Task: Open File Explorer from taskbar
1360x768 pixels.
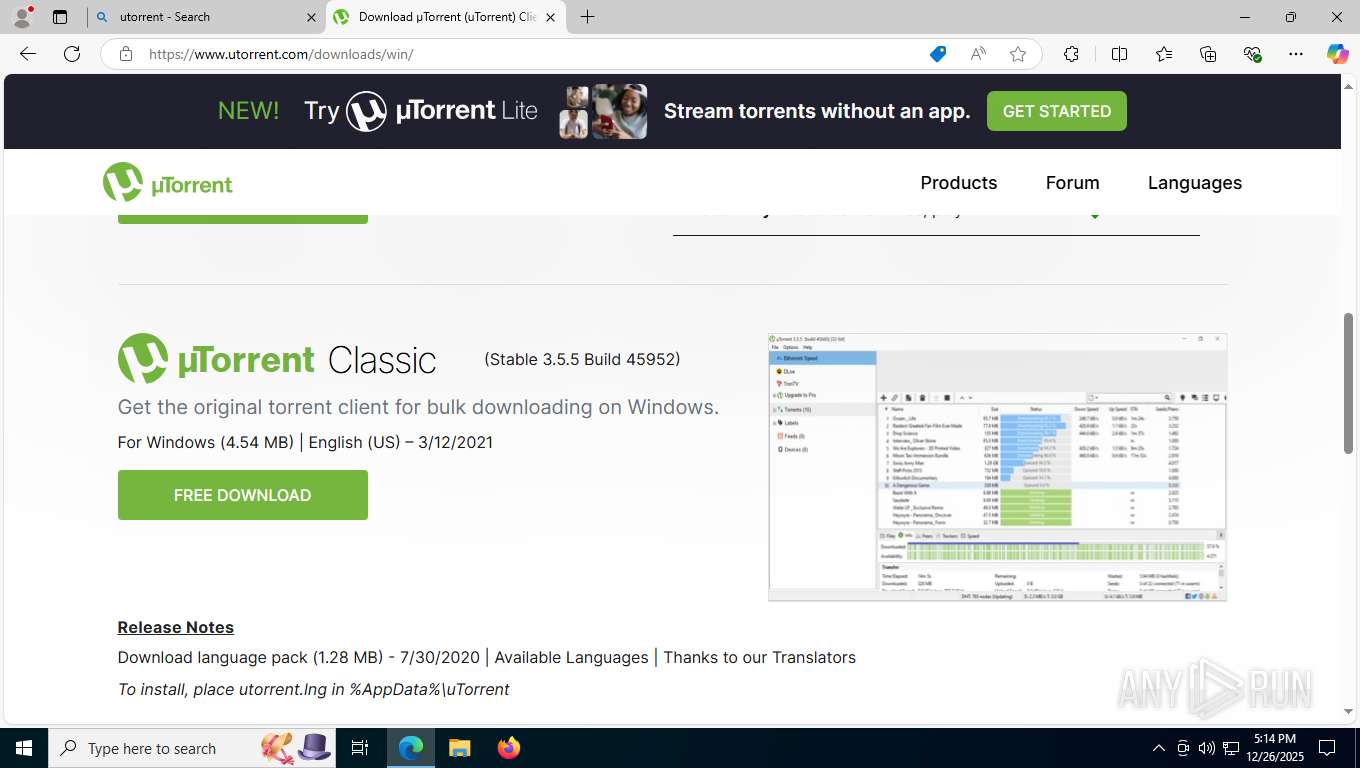Action: tap(459, 748)
